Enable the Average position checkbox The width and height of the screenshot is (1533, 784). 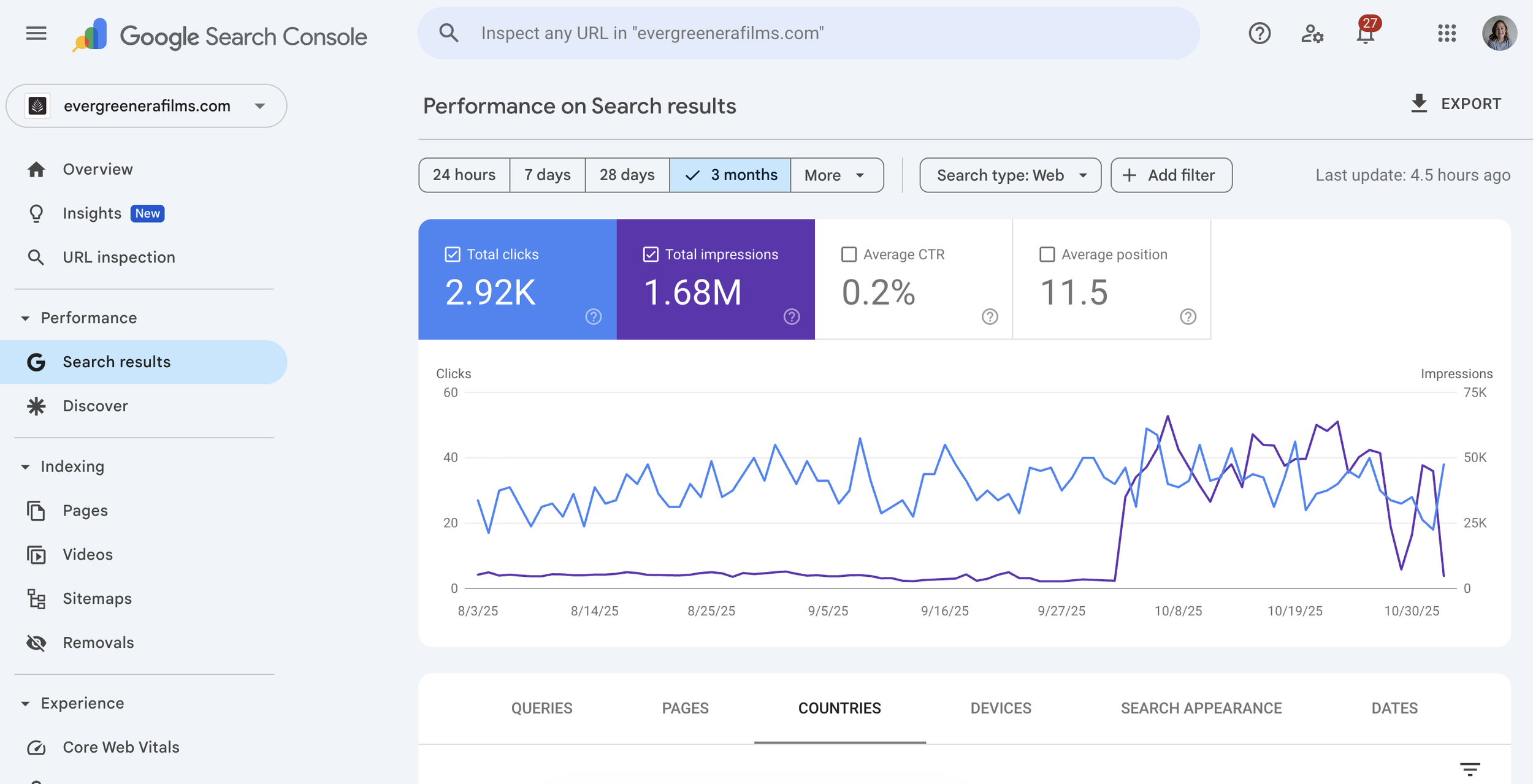[1047, 254]
